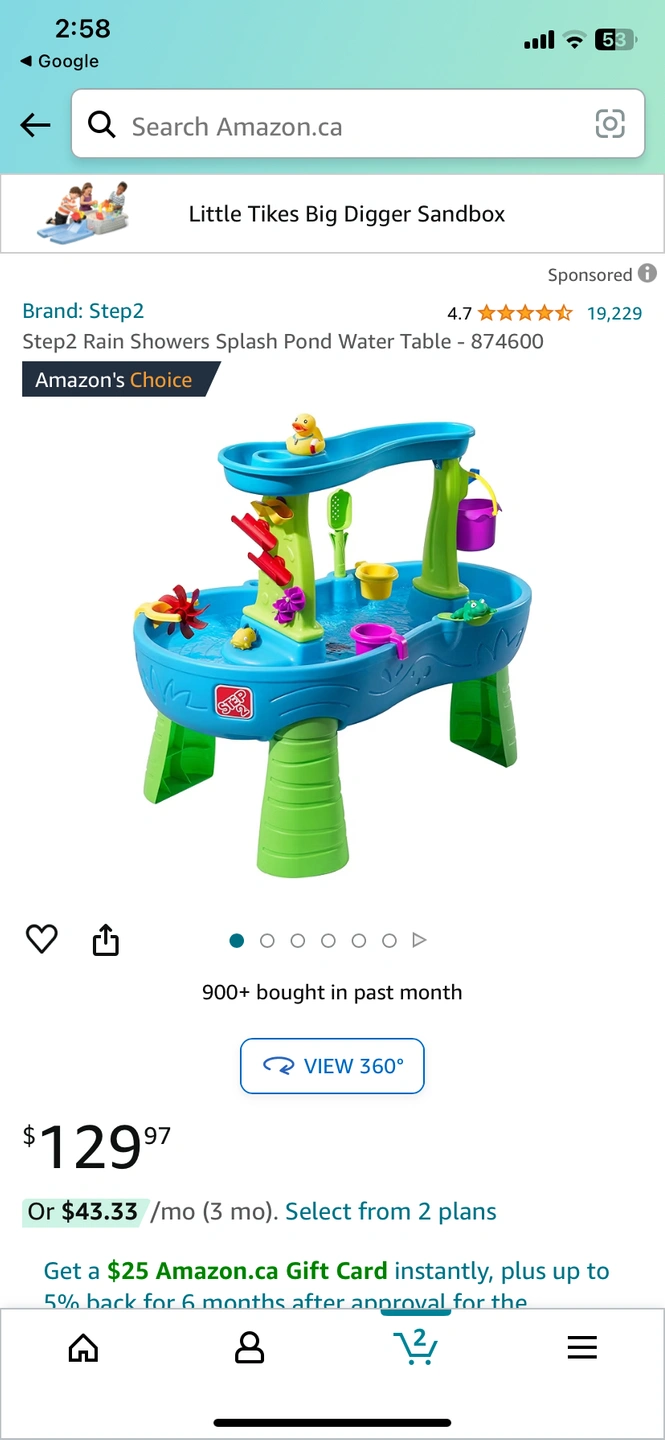Open the 19,229 ratings link

point(614,313)
